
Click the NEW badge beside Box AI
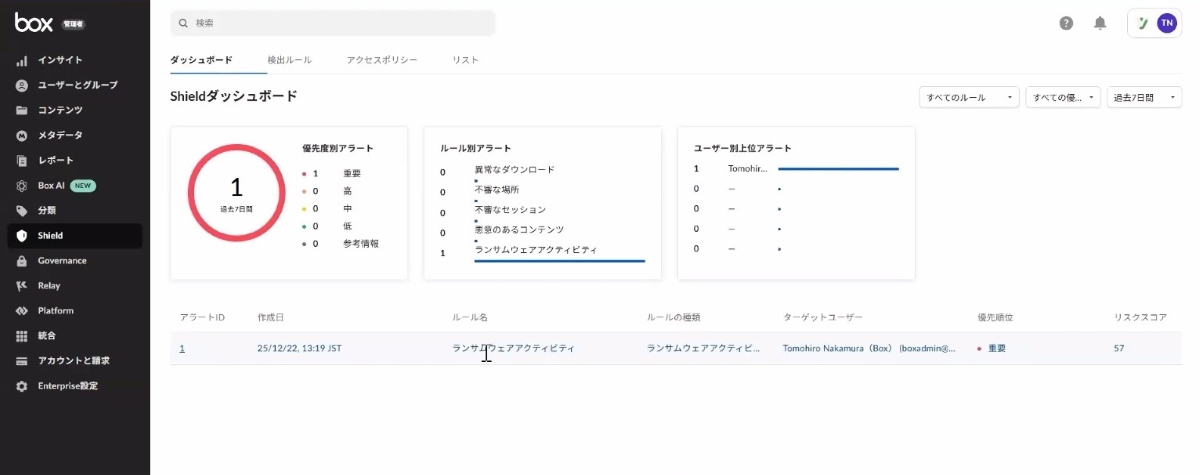[83, 185]
